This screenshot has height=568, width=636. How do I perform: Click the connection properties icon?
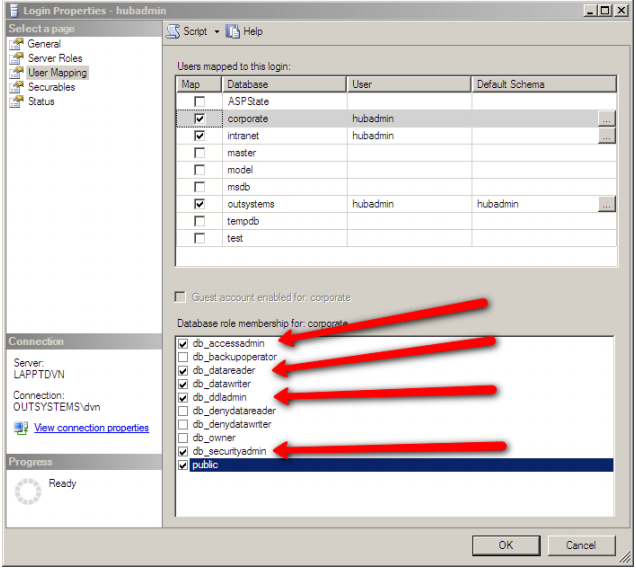pos(21,428)
